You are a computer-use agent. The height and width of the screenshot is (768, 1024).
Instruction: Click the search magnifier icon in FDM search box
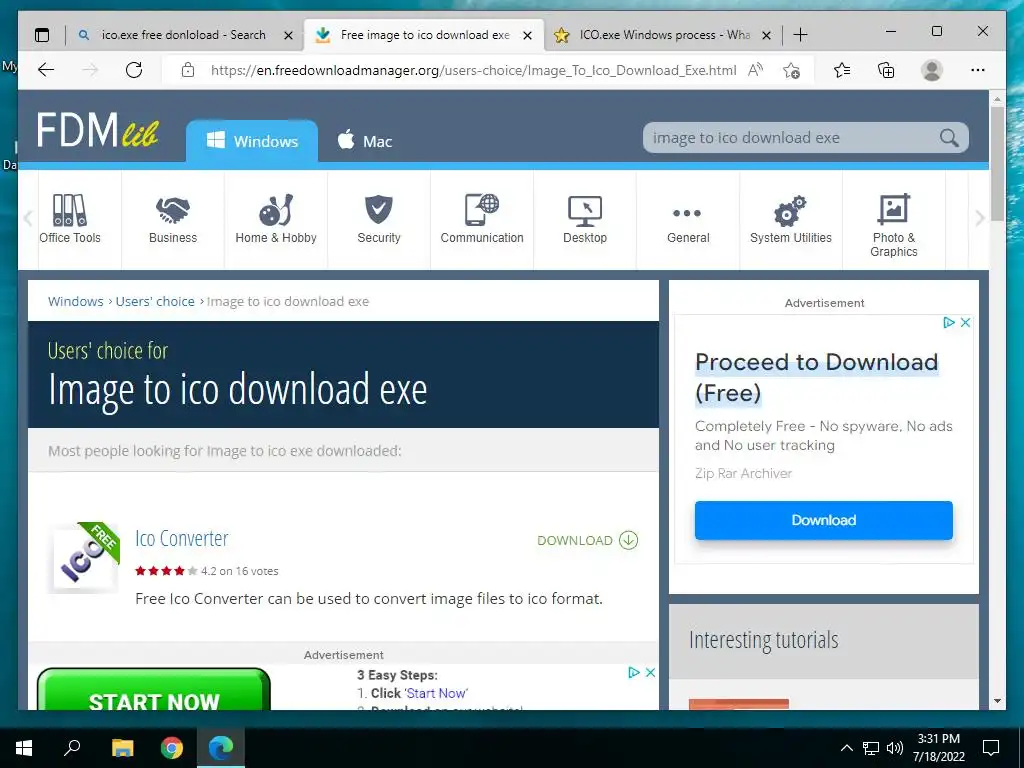click(x=949, y=138)
